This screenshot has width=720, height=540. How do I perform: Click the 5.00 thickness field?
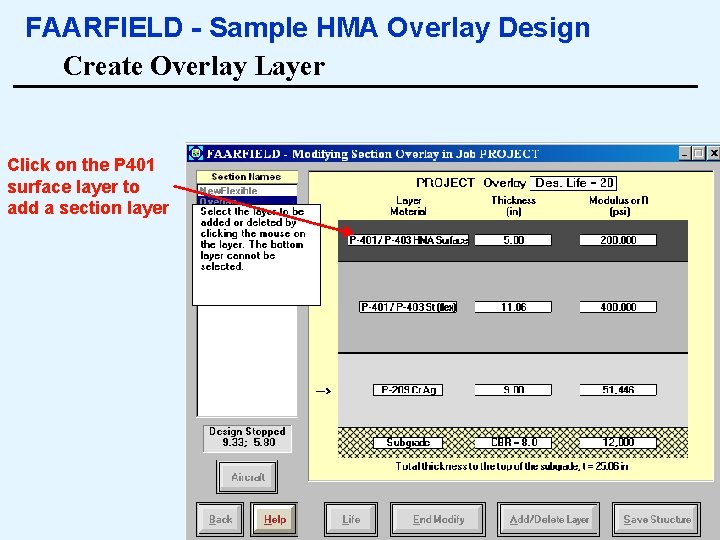[513, 240]
